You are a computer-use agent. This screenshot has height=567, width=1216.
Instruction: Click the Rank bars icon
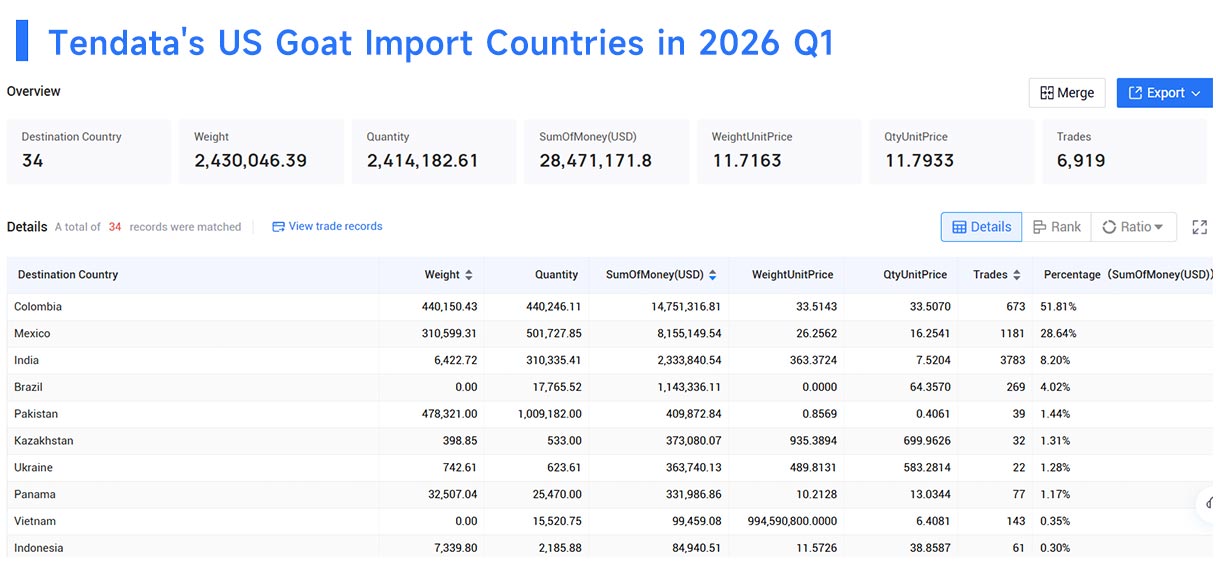tap(1040, 227)
